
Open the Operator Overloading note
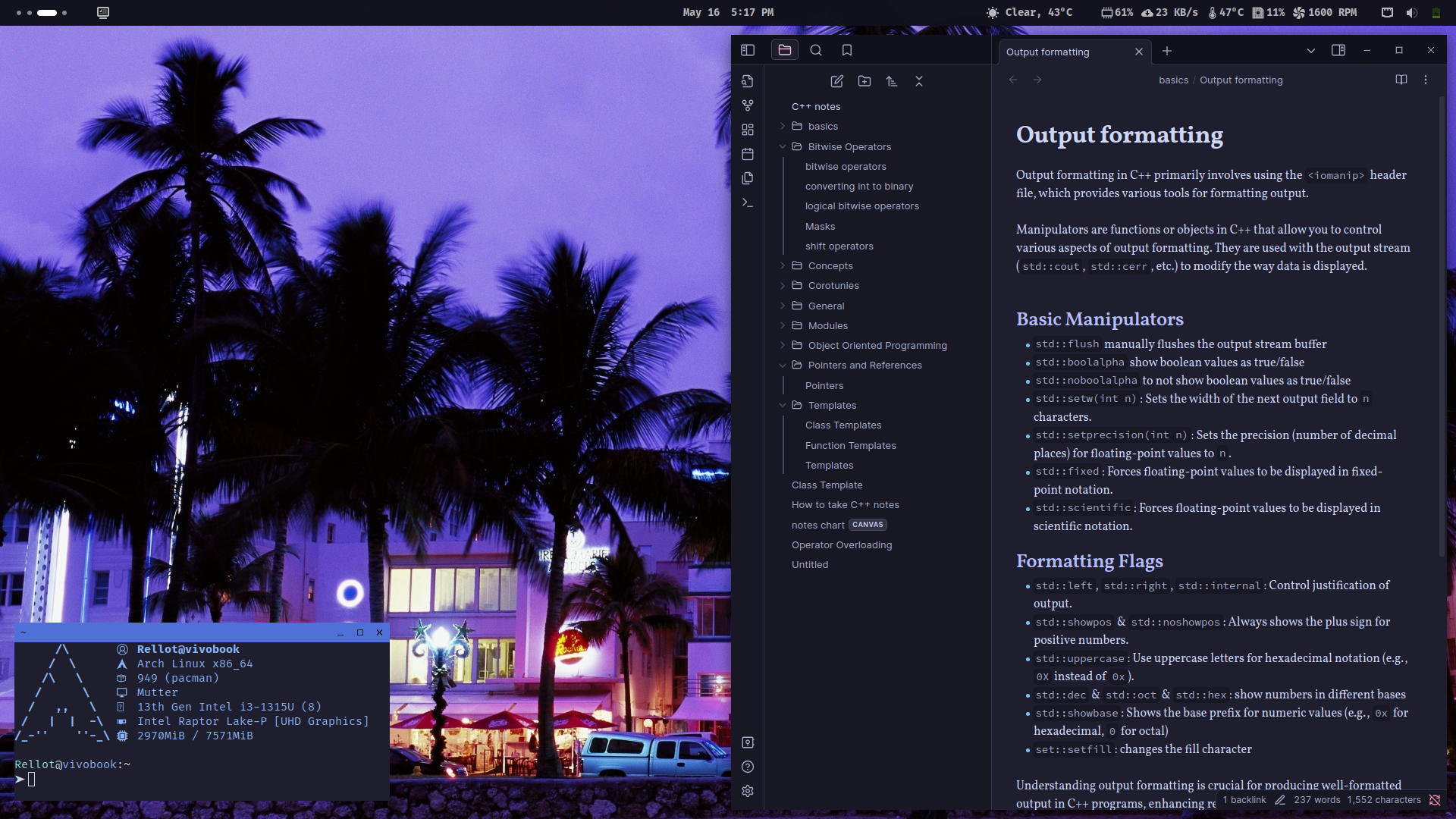click(x=841, y=544)
